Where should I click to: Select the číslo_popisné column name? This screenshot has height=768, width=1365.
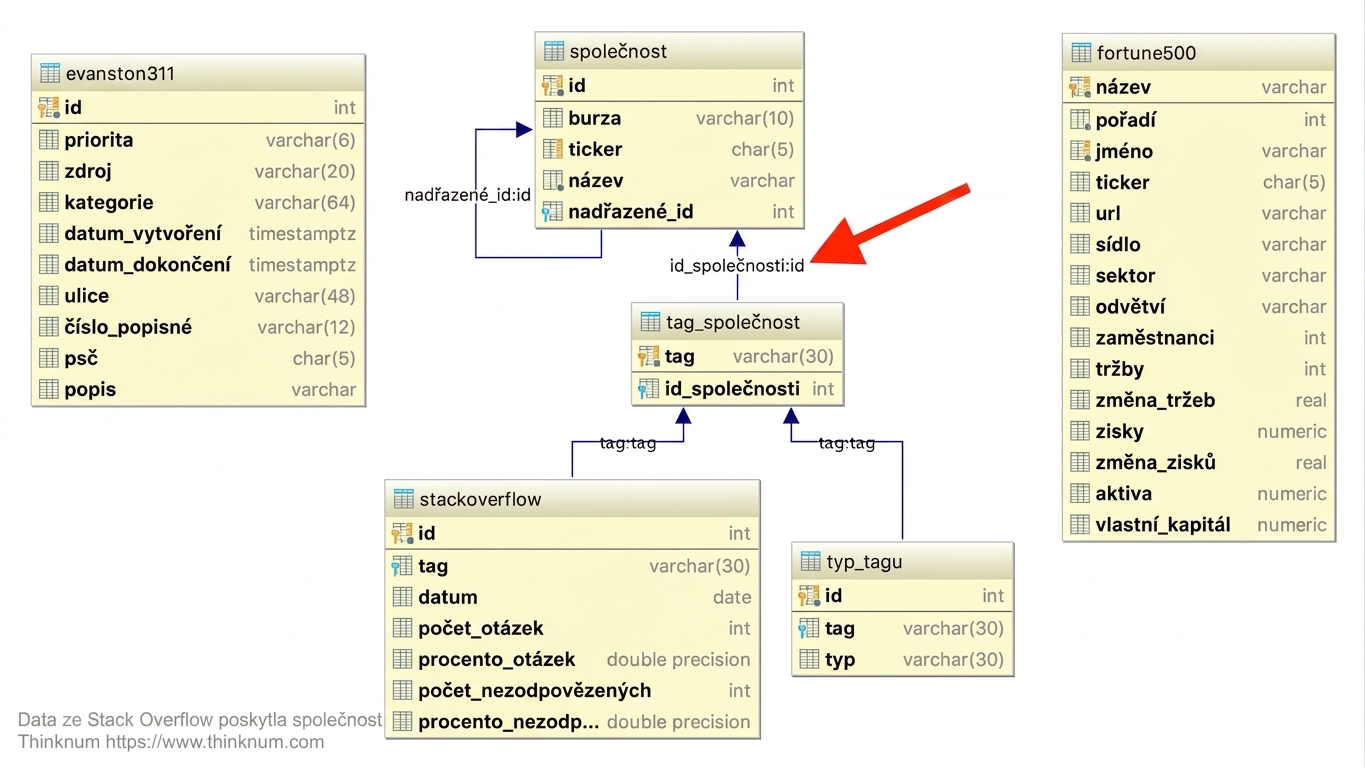128,327
